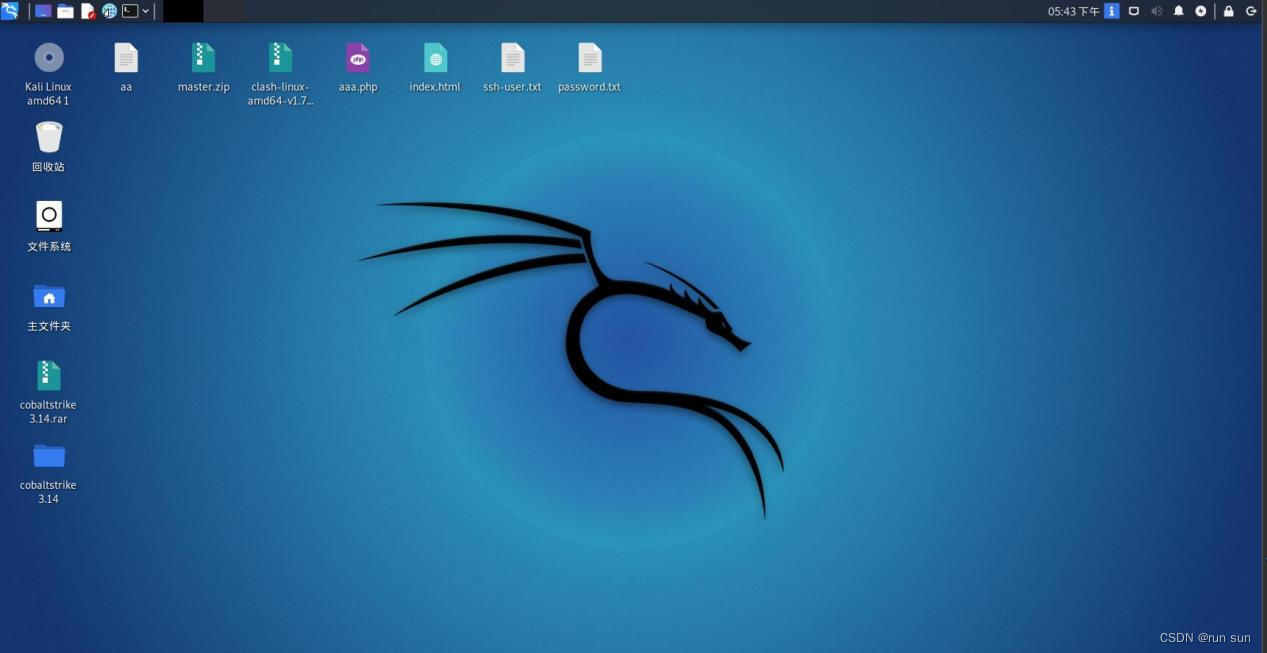Launch the text editor from the panel
The image size is (1267, 653).
[x=88, y=11]
